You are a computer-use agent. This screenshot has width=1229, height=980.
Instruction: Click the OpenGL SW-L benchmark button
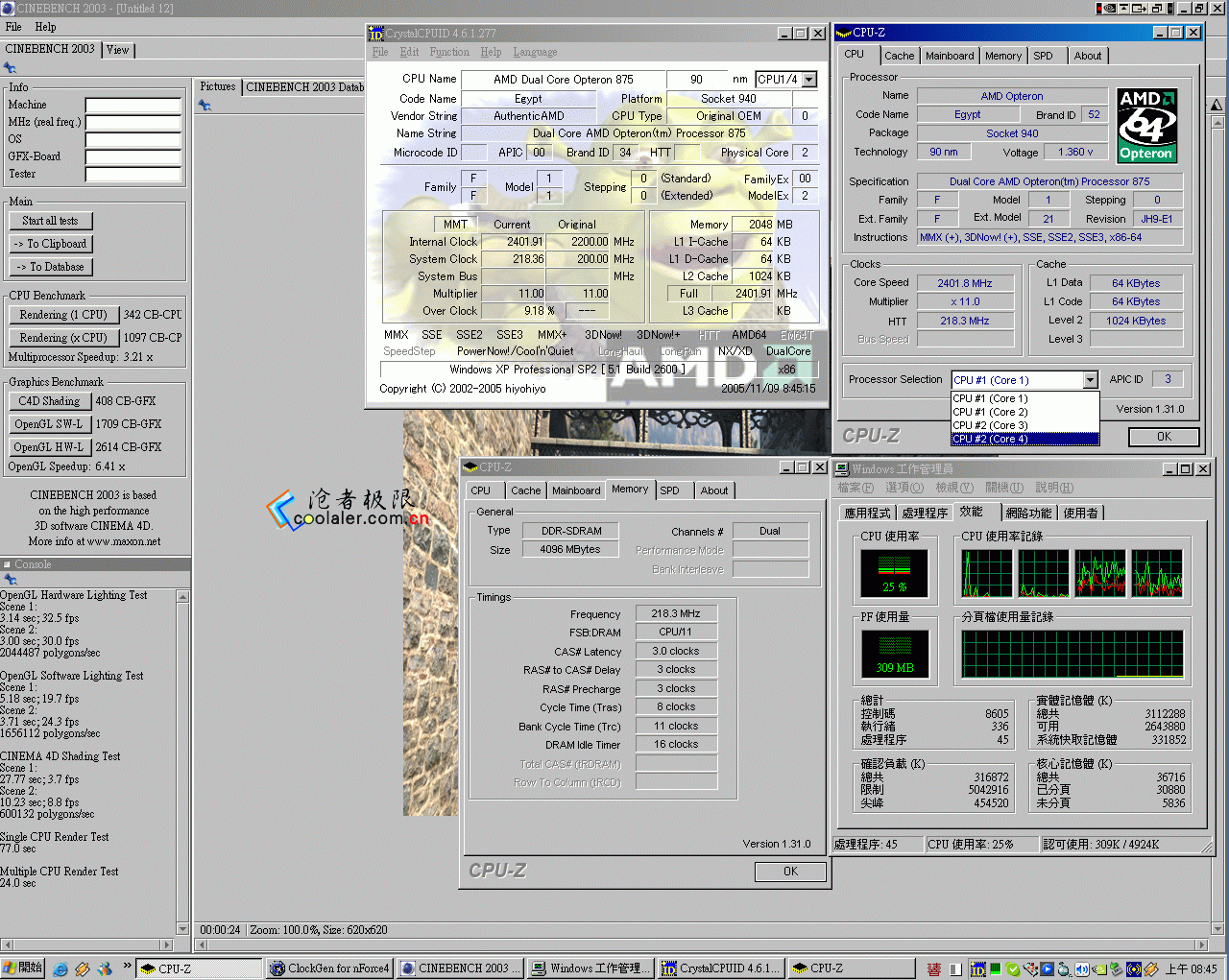49,424
